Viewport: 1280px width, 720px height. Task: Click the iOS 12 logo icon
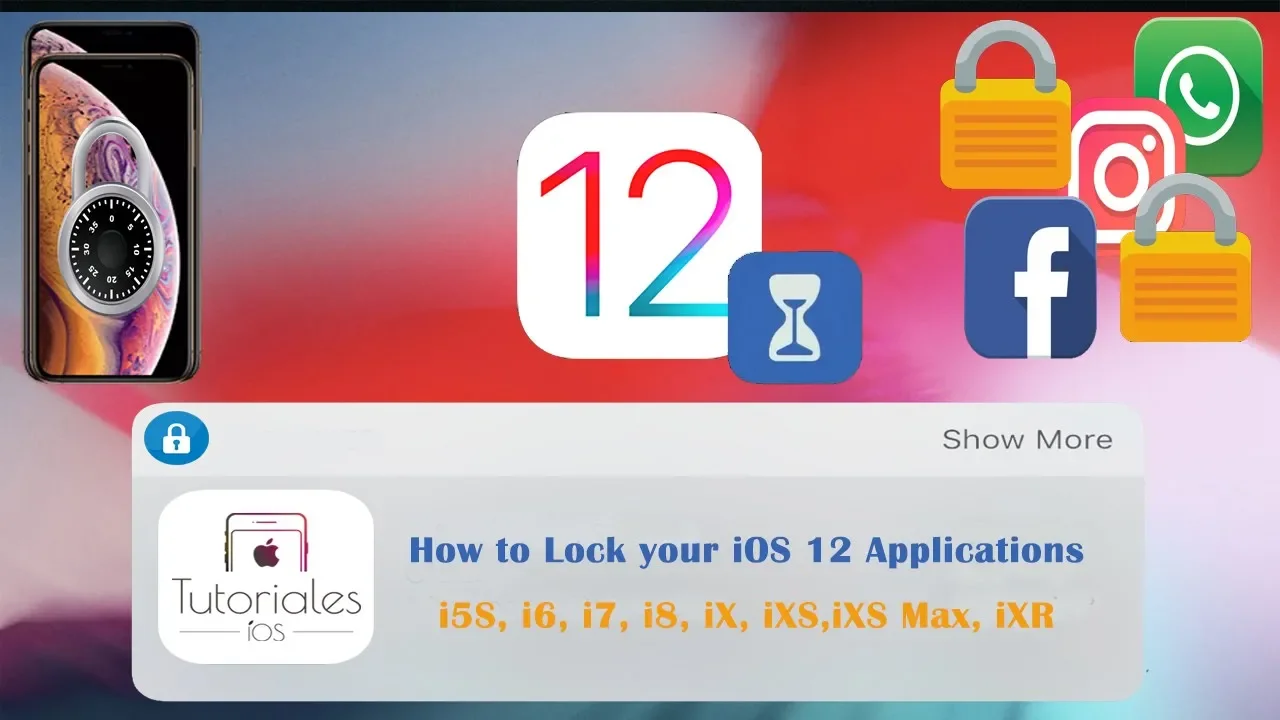coord(640,235)
